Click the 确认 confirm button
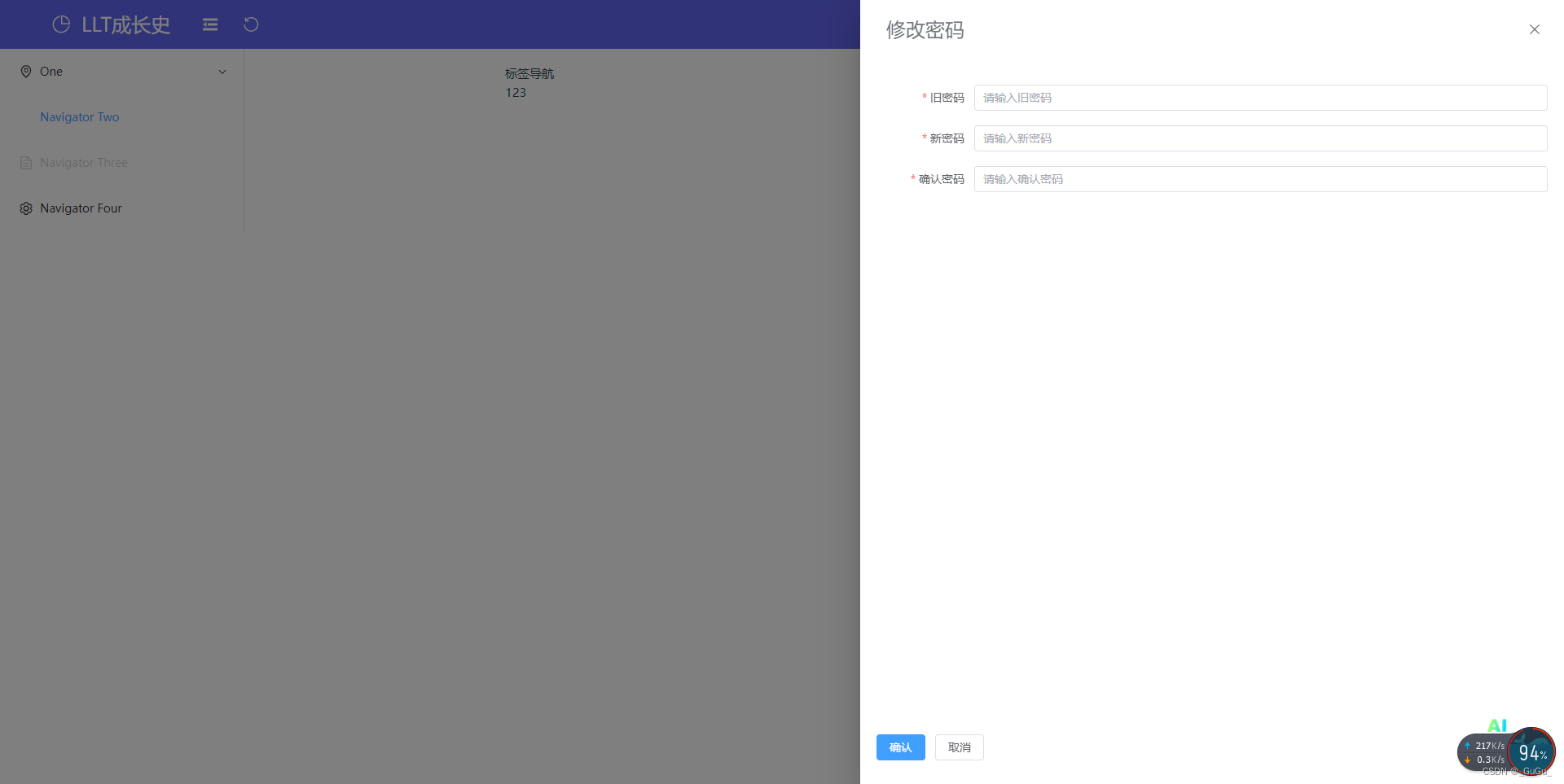1564x784 pixels. click(900, 747)
